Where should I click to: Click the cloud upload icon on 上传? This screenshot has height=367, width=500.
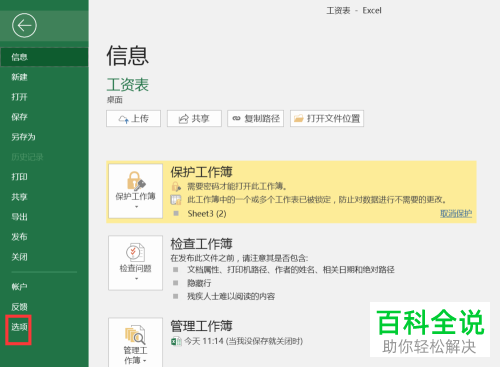click(124, 119)
